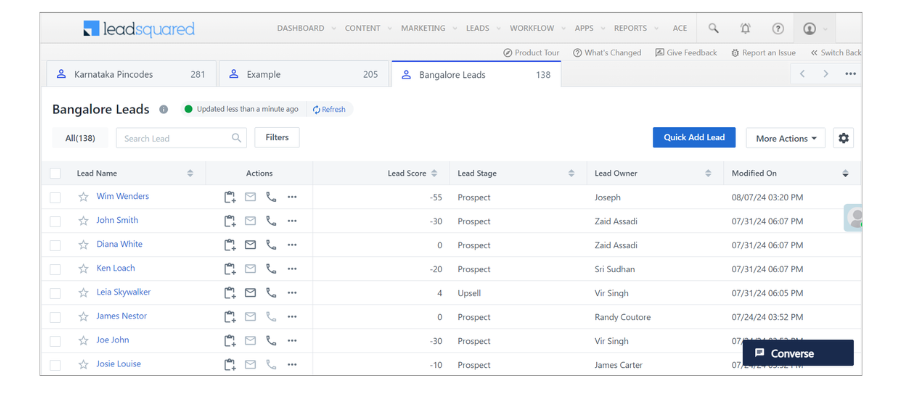Open the user profile dropdown
This screenshot has width=909, height=403.
[814, 29]
